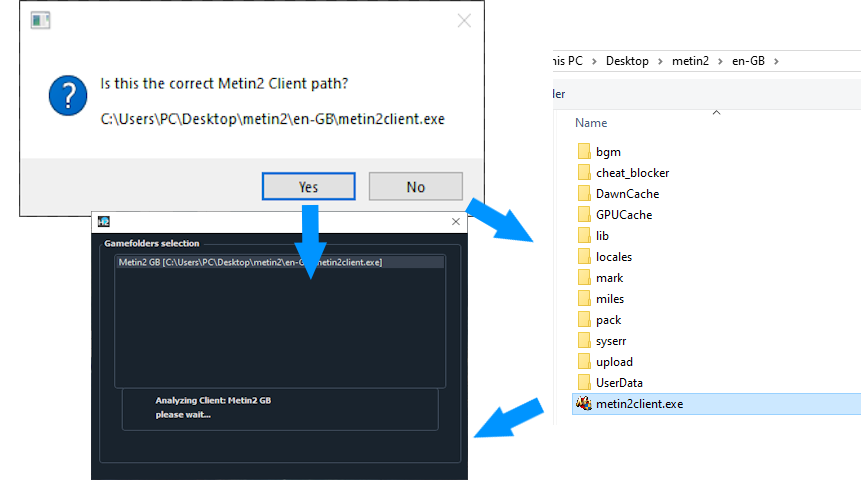Select the UserData folder

click(x=619, y=383)
